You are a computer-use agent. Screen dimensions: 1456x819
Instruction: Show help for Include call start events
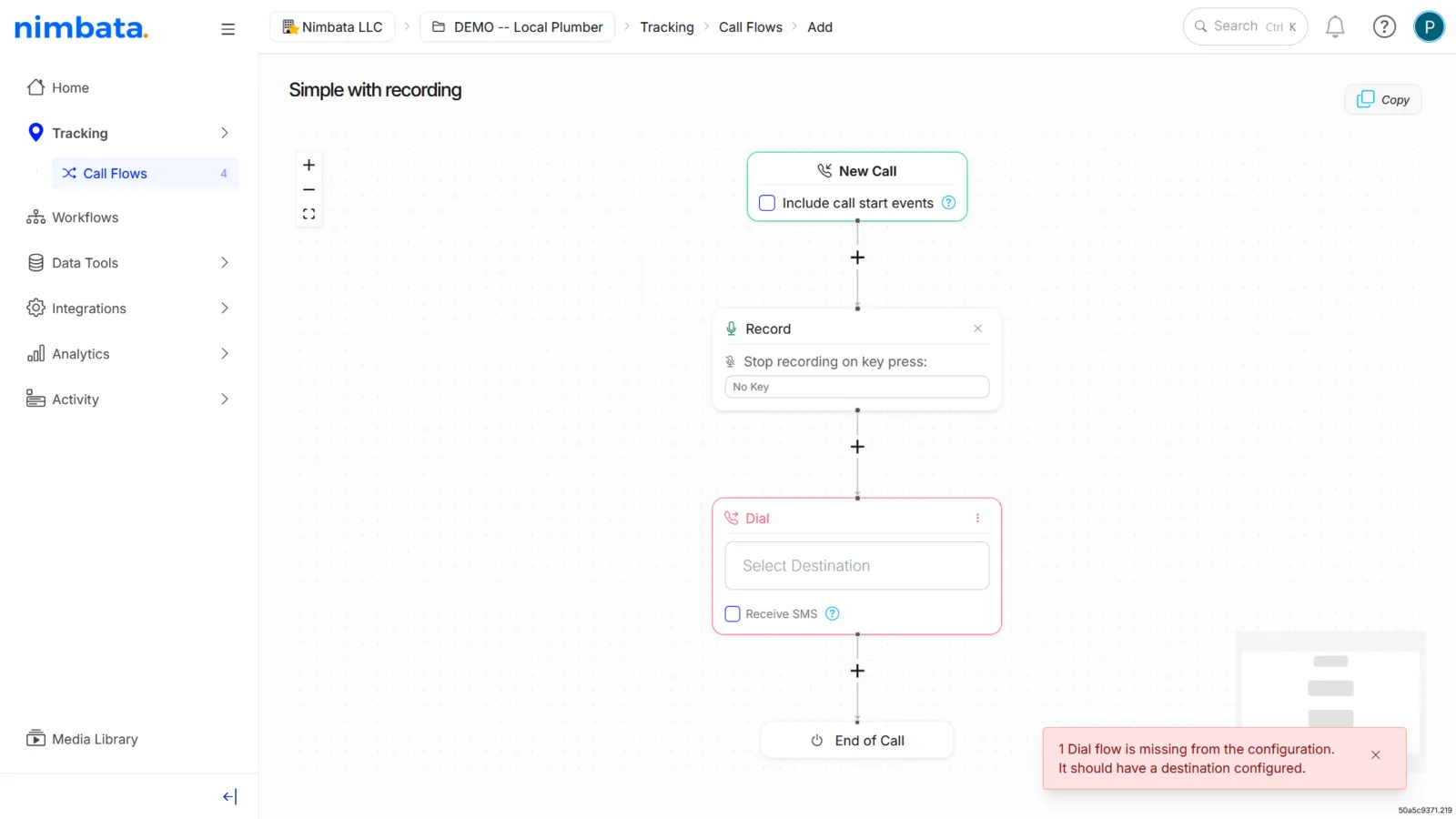948,203
